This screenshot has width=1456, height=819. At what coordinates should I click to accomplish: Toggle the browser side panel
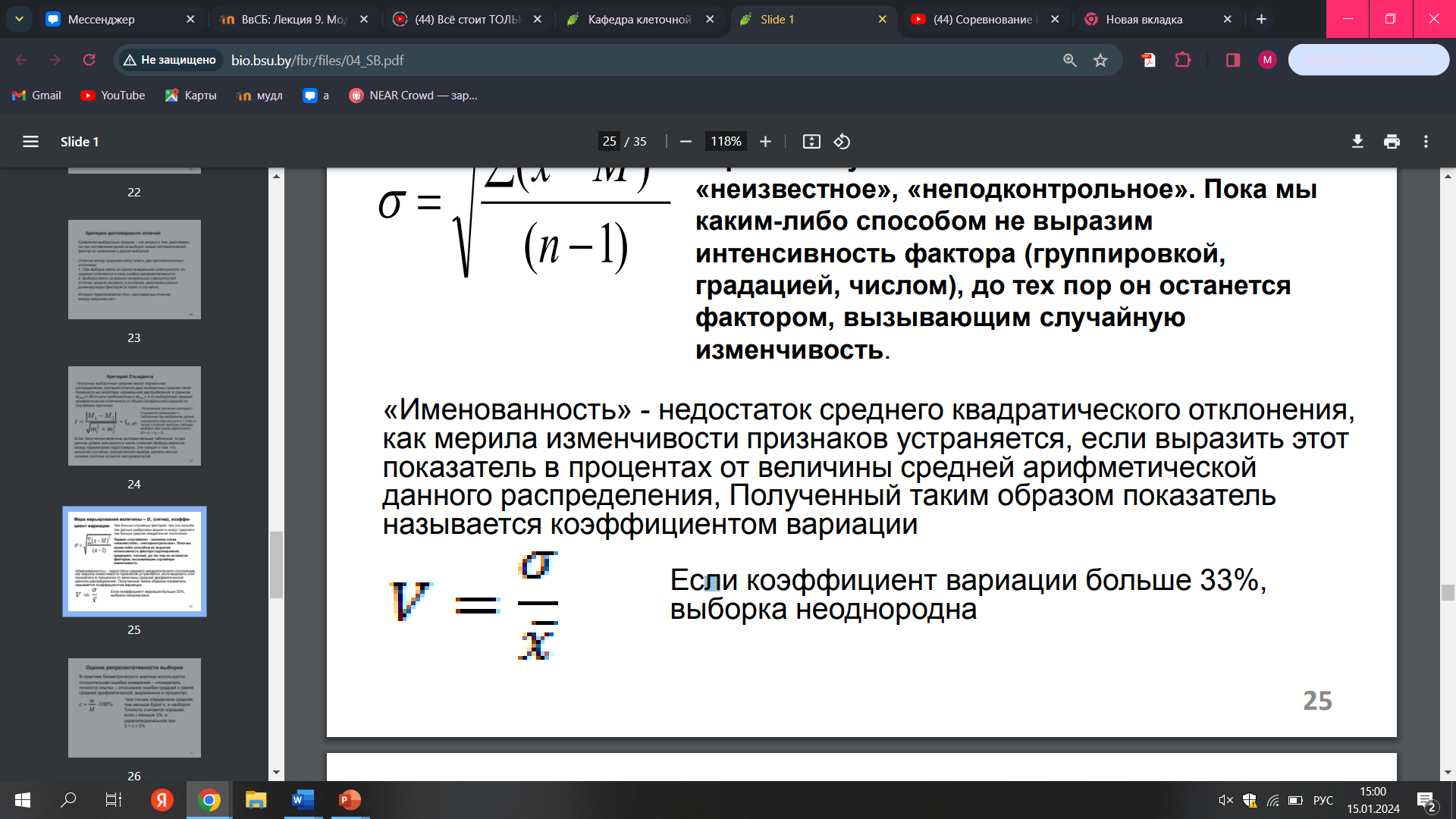tap(1232, 60)
